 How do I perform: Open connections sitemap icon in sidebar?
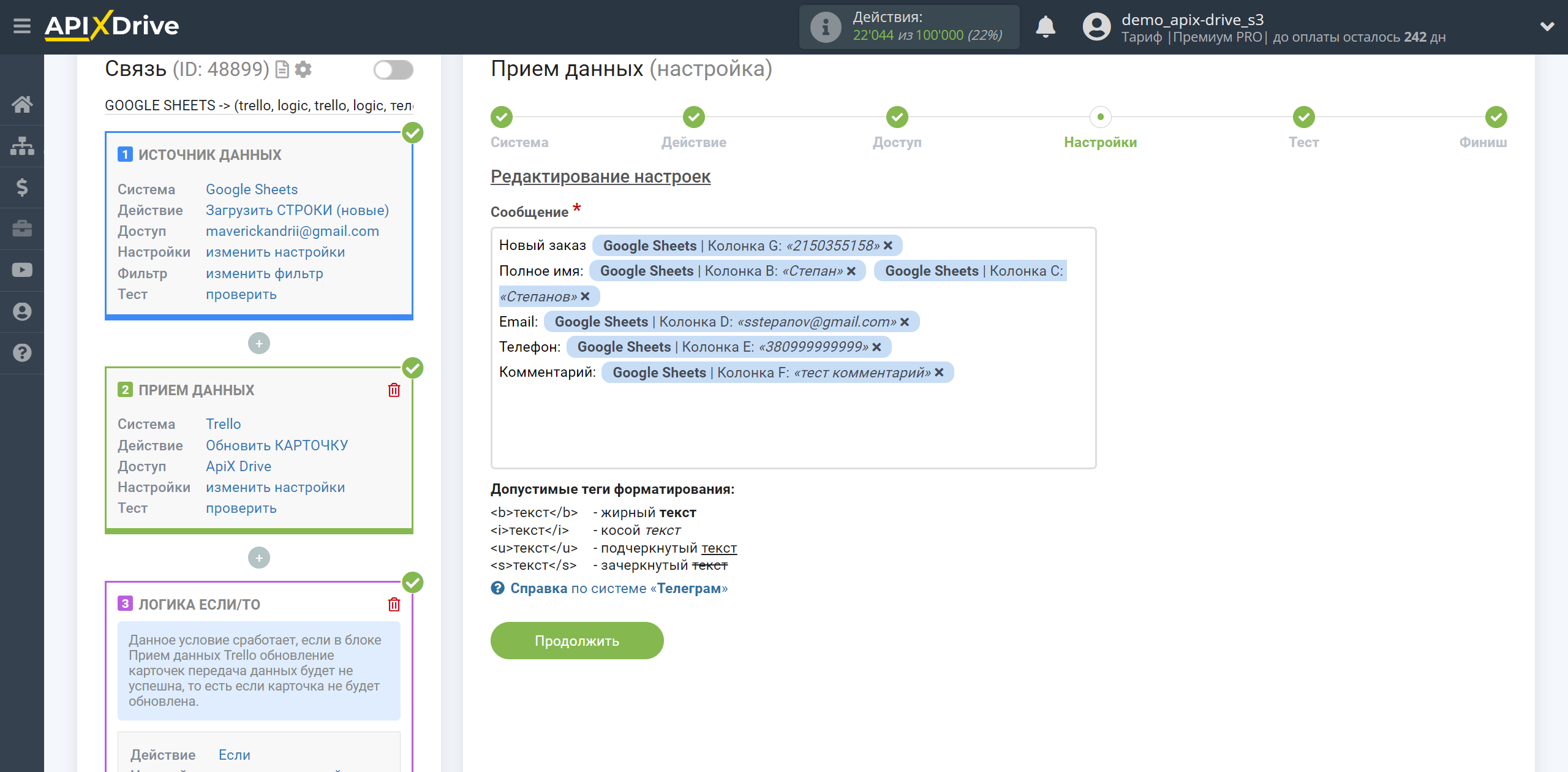tap(22, 146)
